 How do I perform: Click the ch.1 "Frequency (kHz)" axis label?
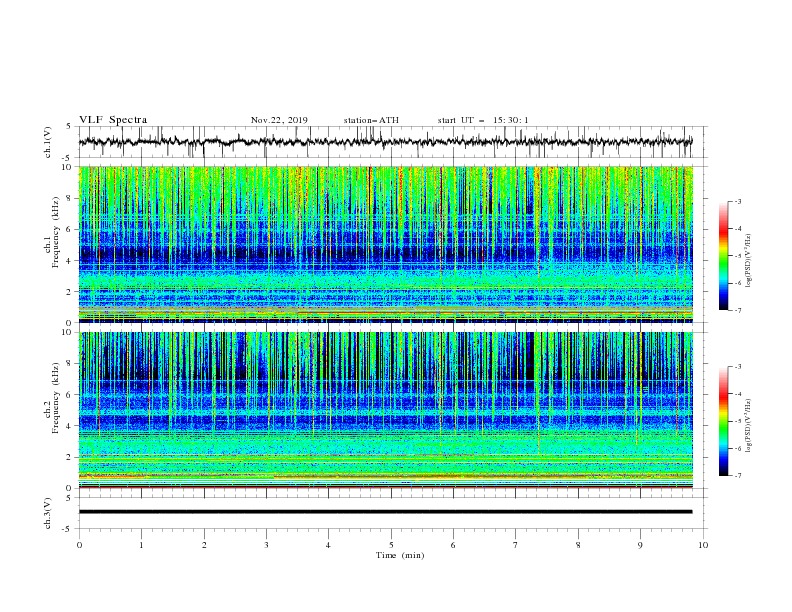56,233
